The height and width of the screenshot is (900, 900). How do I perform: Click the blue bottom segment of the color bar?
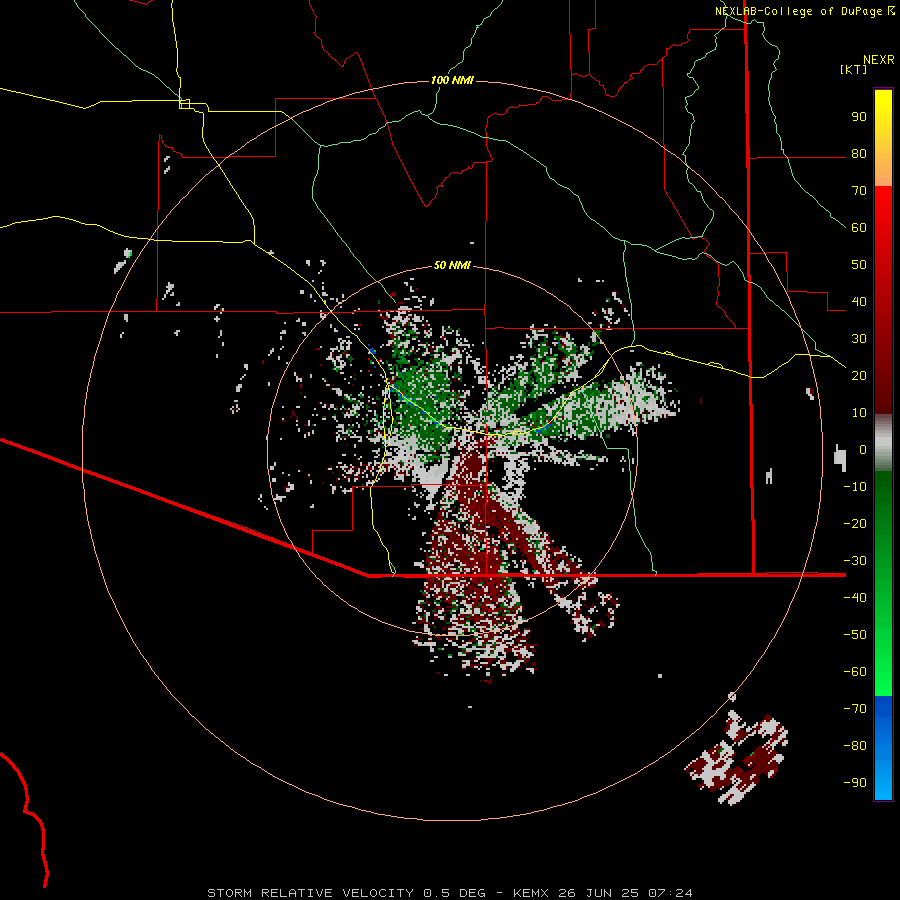coord(883,748)
